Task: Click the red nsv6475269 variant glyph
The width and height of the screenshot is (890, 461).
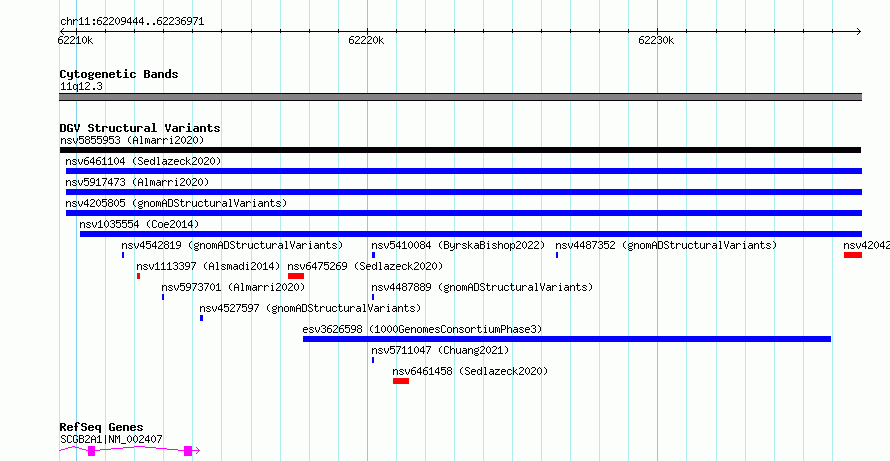Action: click(296, 276)
